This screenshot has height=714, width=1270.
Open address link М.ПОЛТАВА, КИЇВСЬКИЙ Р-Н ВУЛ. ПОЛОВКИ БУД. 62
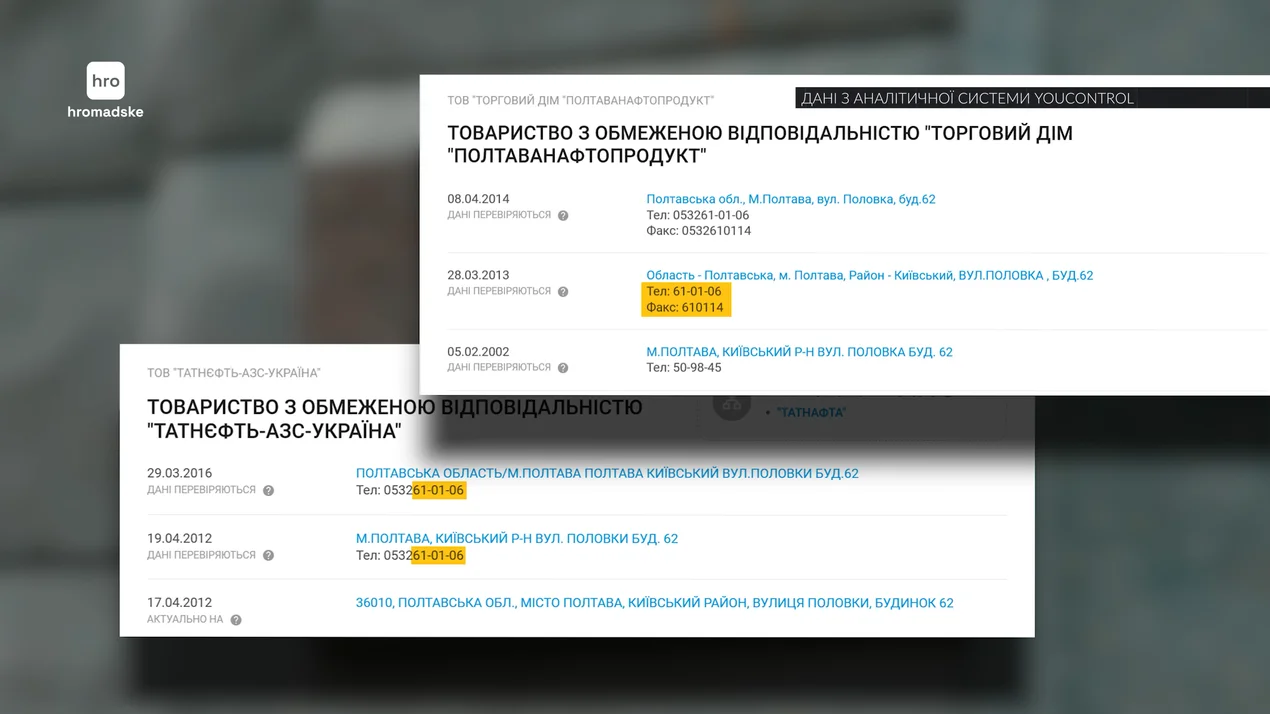[517, 538]
